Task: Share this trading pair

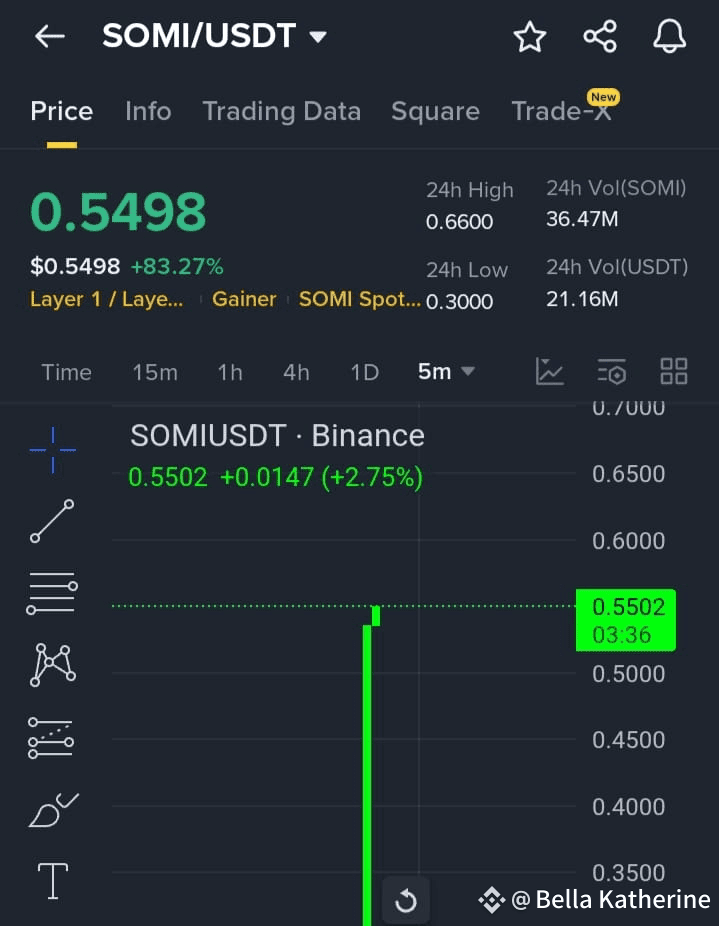Action: click(600, 37)
